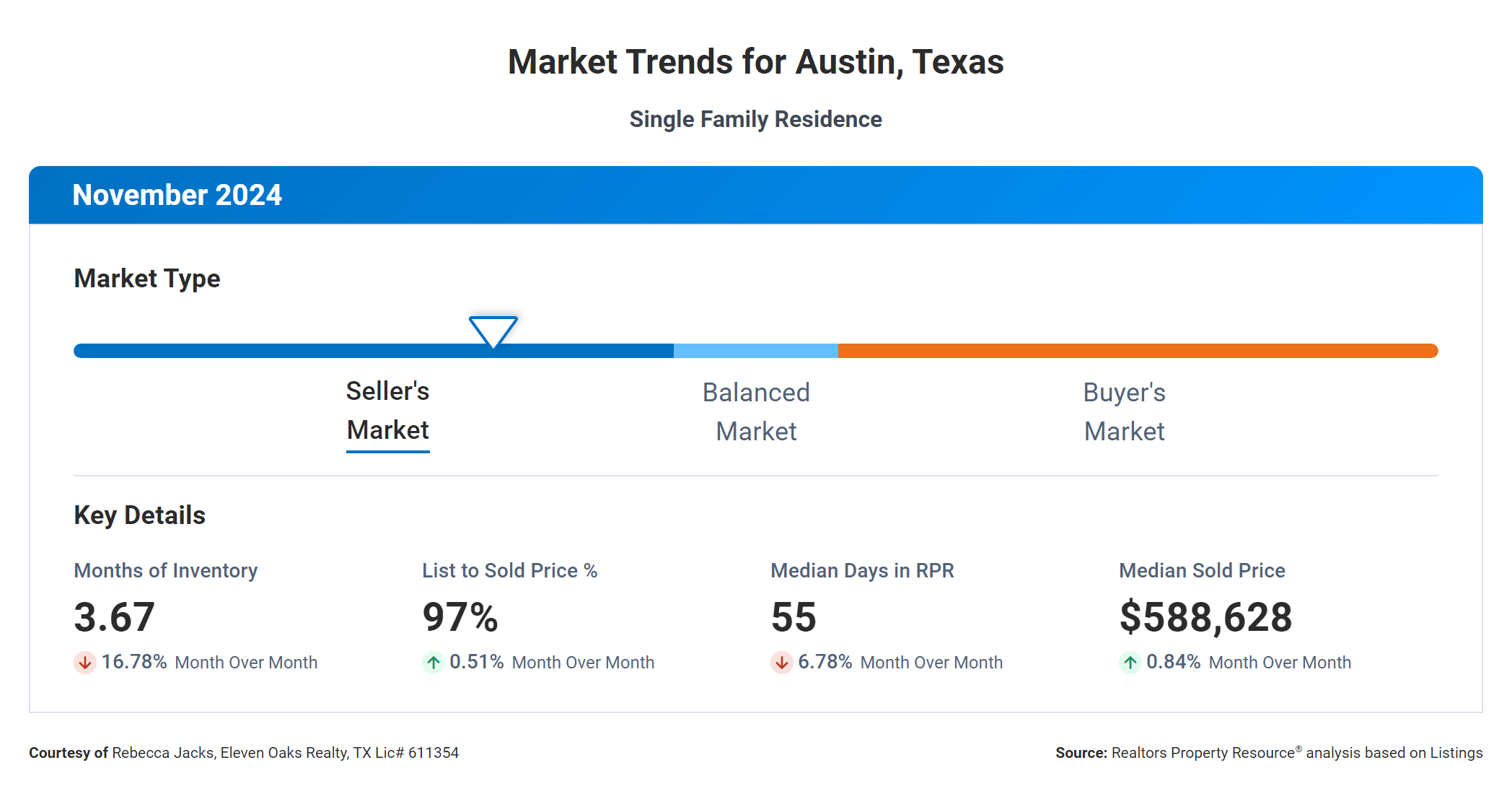
Task: Click the triangle marker on the market bar
Action: (493, 331)
